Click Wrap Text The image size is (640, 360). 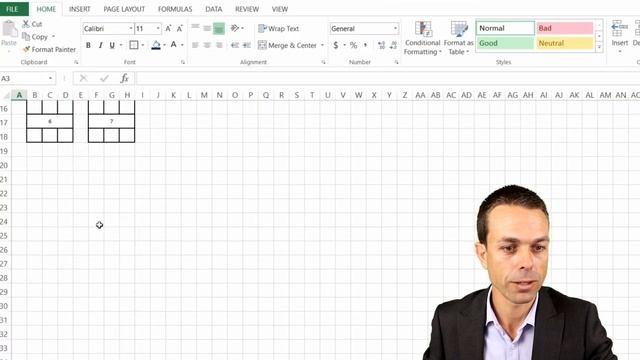(x=278, y=29)
